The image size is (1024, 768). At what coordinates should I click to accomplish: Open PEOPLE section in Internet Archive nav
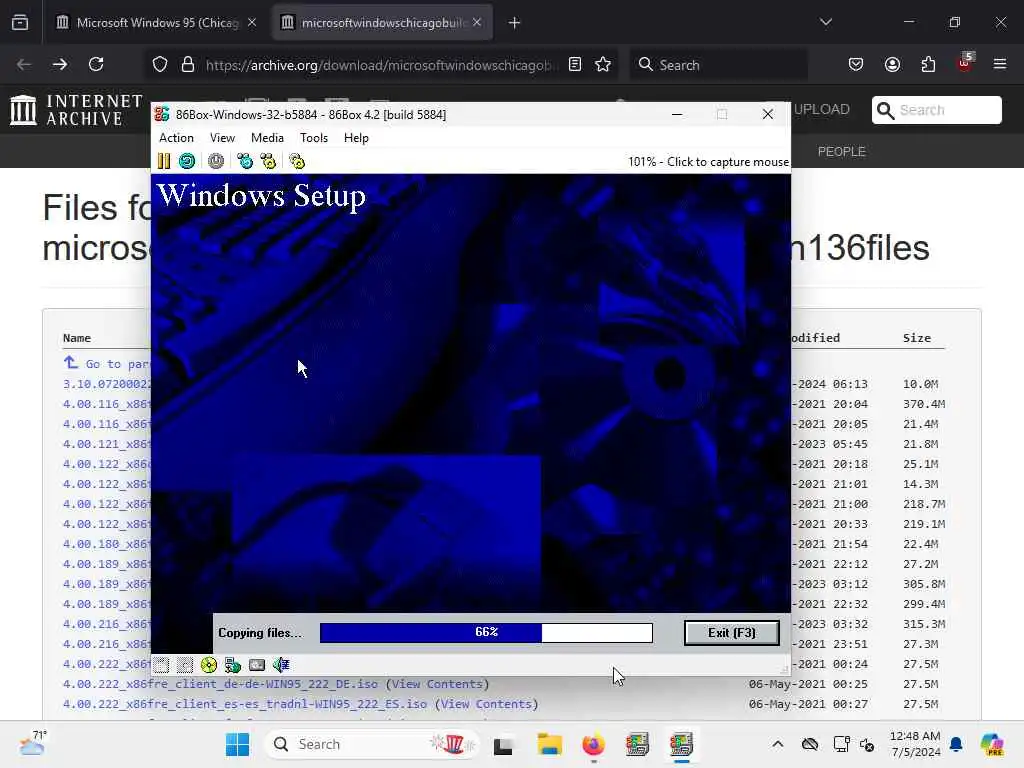point(842,152)
